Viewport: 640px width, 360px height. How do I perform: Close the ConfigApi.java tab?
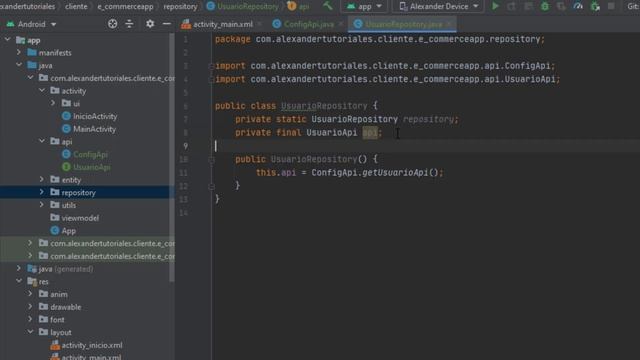click(340, 24)
